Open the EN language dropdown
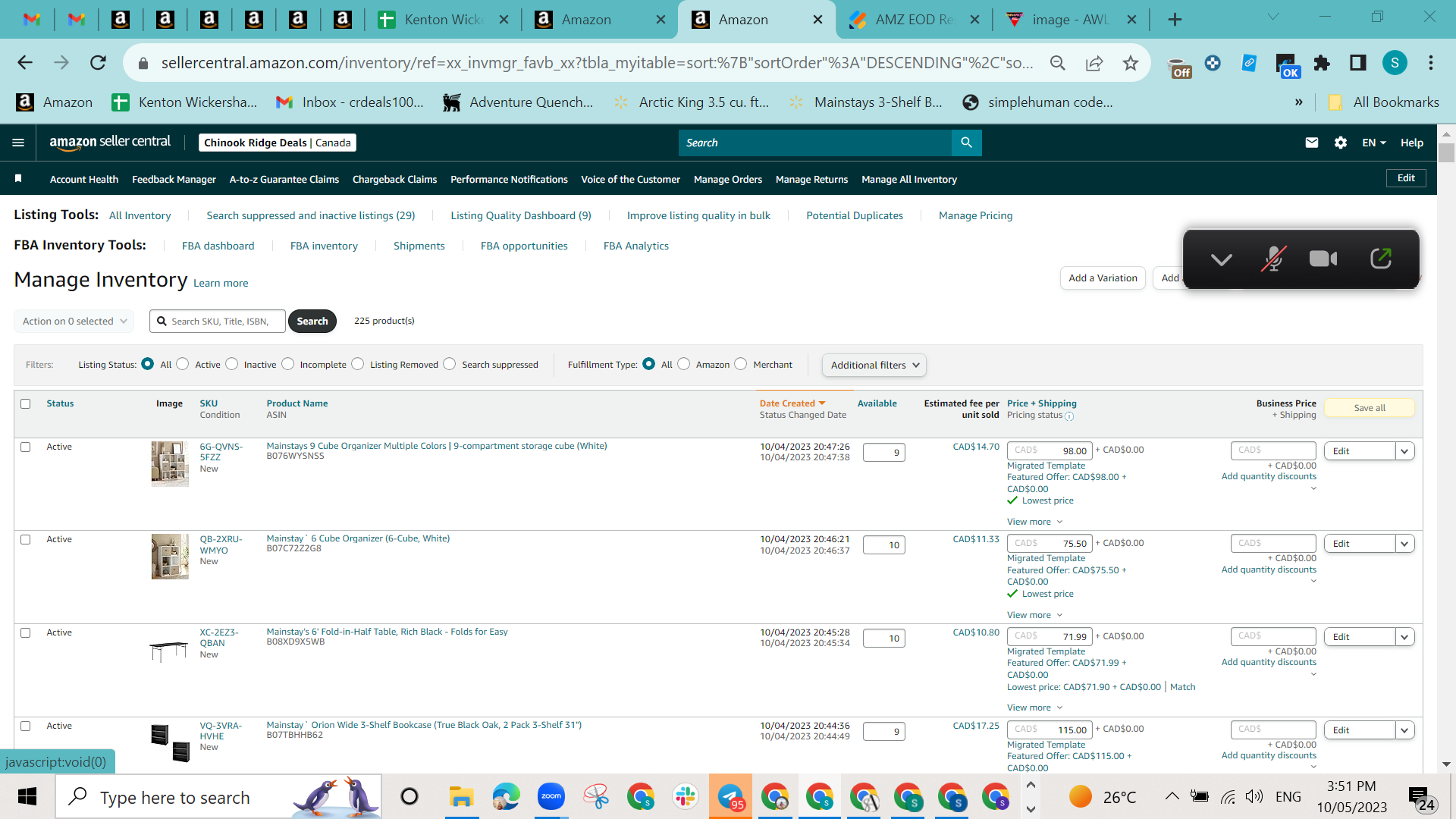1456x819 pixels. click(x=1373, y=143)
